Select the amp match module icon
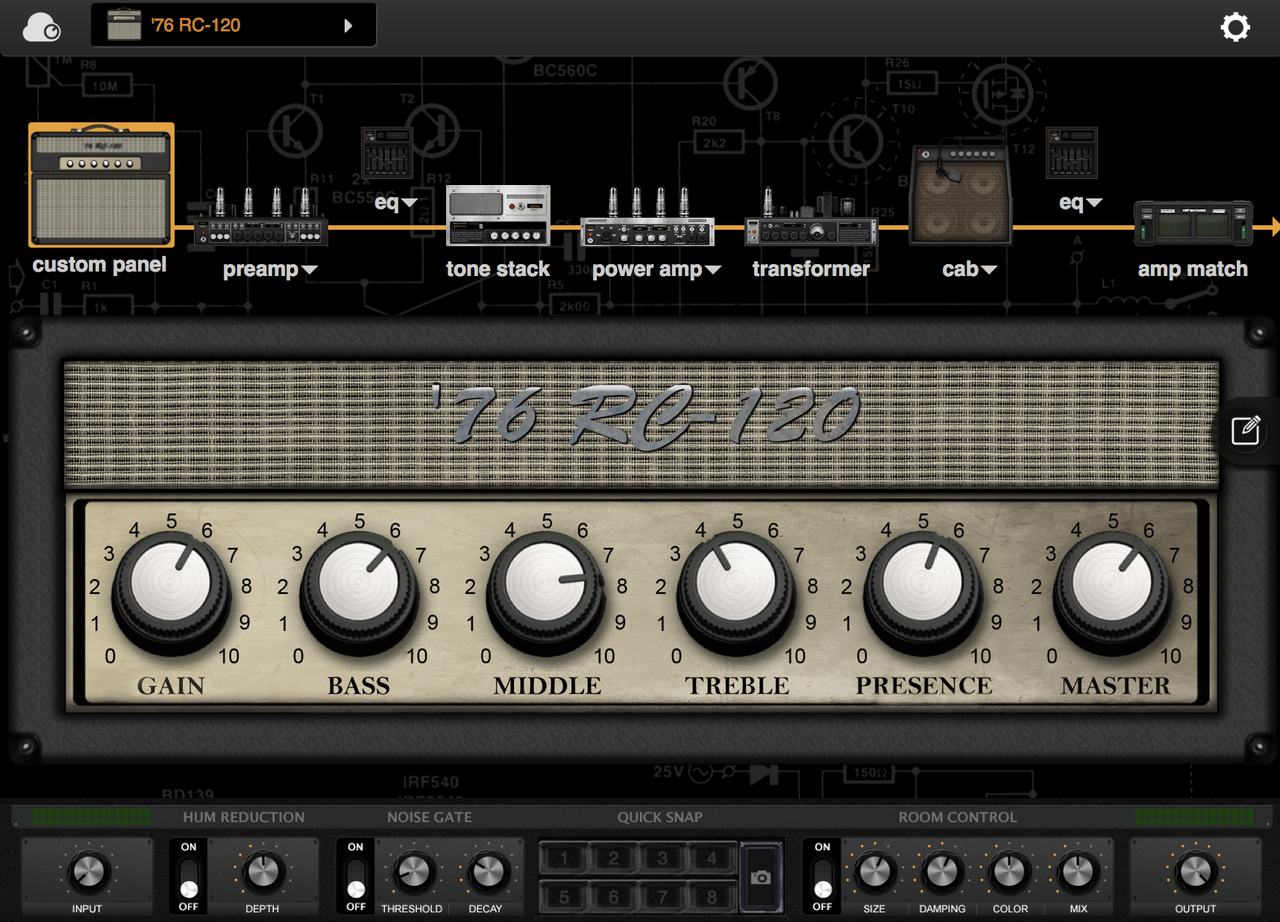 (x=1193, y=224)
